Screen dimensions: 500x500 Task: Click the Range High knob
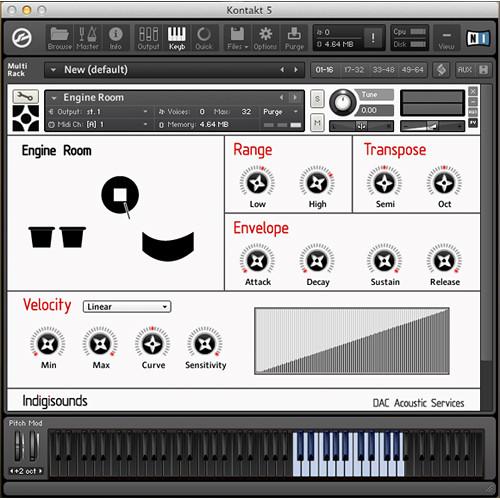pos(317,182)
